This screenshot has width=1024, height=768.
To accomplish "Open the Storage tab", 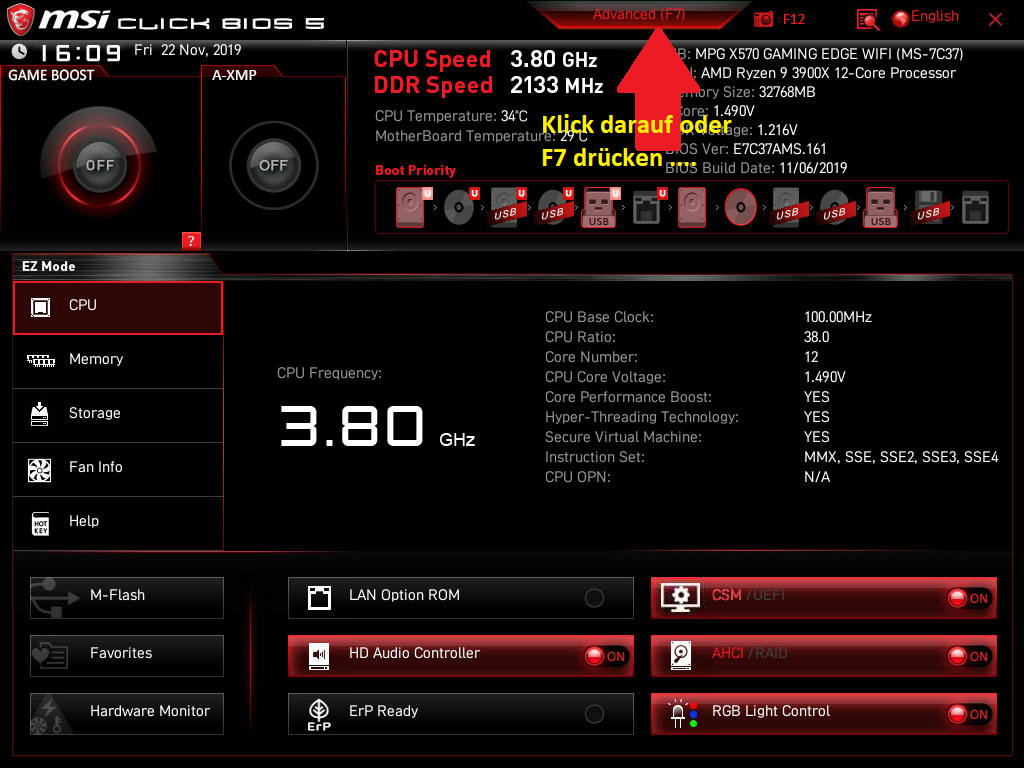I will pyautogui.click(x=118, y=415).
